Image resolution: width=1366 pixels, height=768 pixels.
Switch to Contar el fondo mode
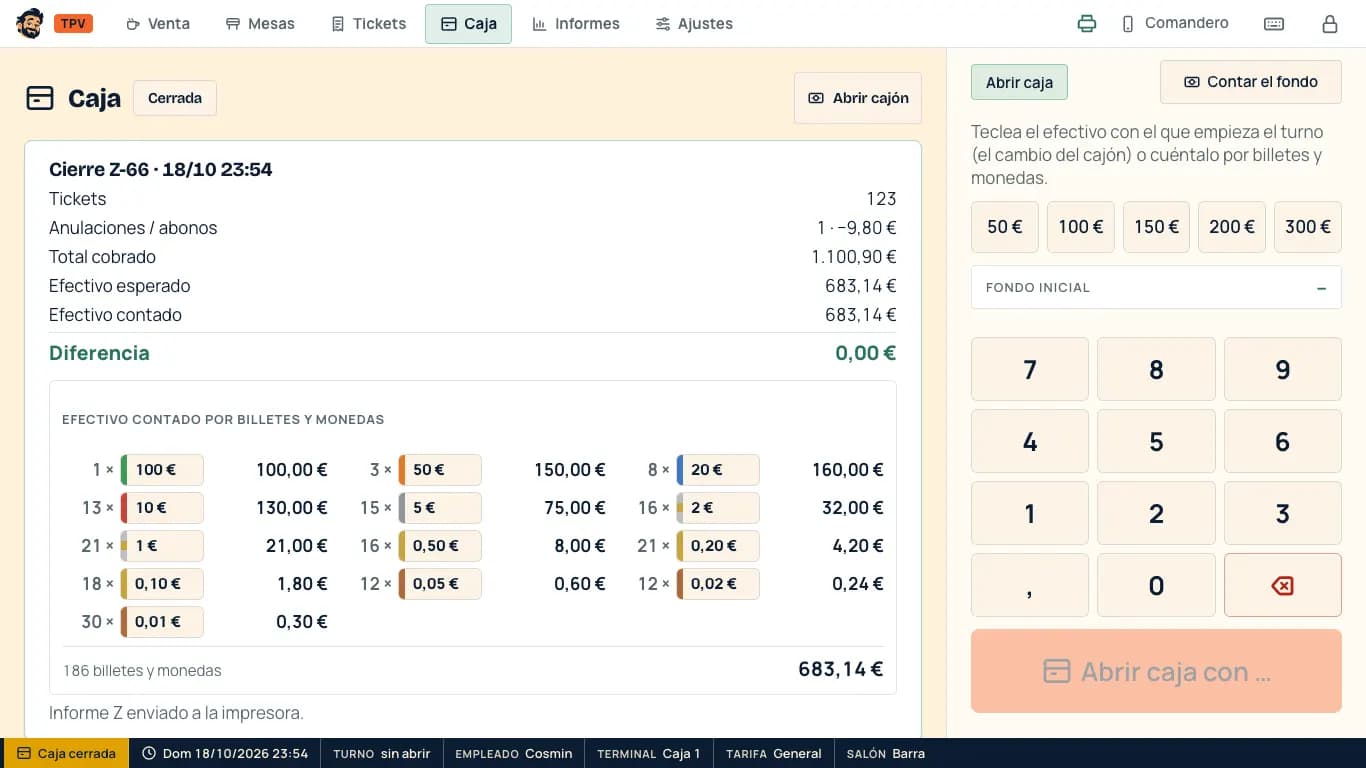click(1251, 82)
